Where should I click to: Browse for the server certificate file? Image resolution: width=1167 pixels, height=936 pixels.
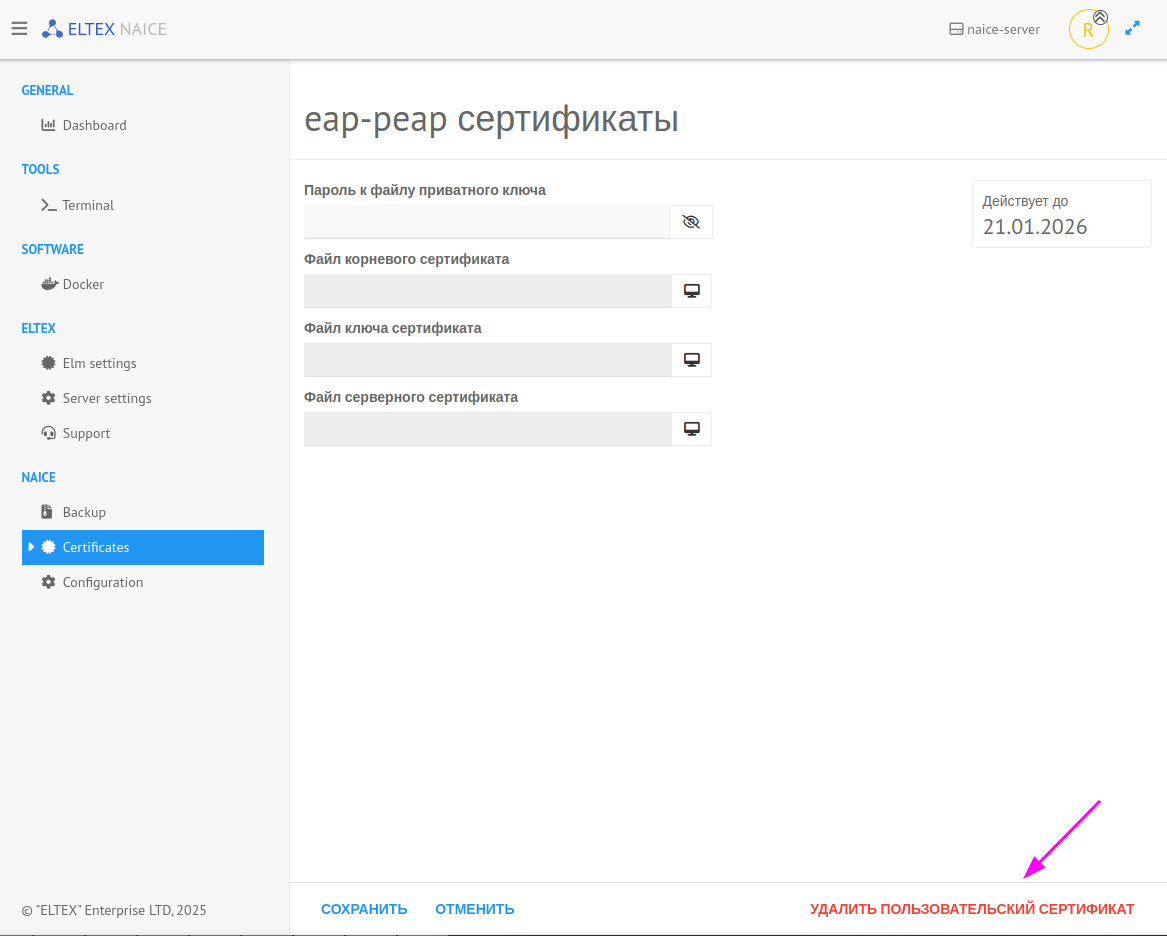[x=691, y=429]
